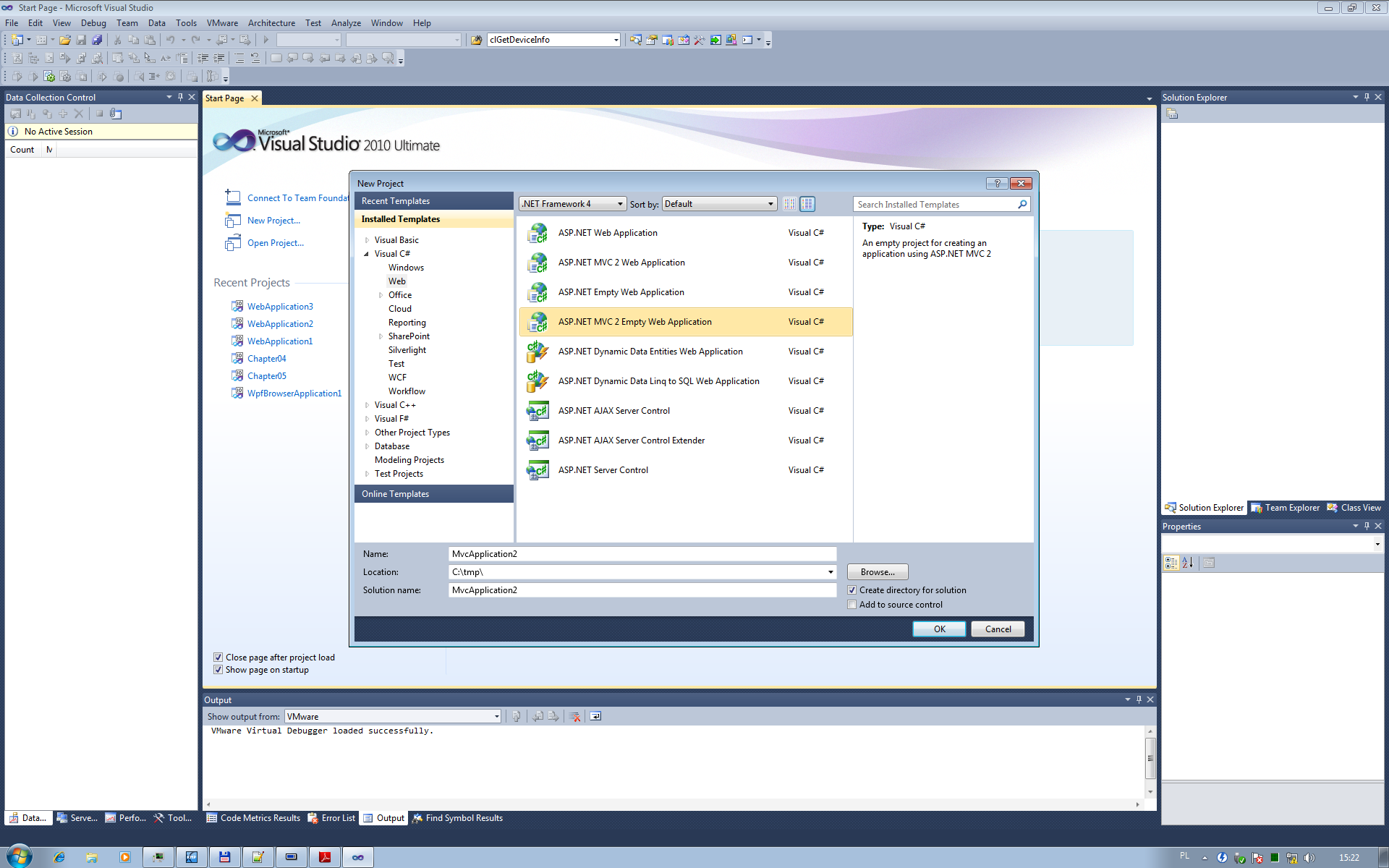Screen dimensions: 1389x868
Task: Click the Paste toolbar icon
Action: (150, 40)
